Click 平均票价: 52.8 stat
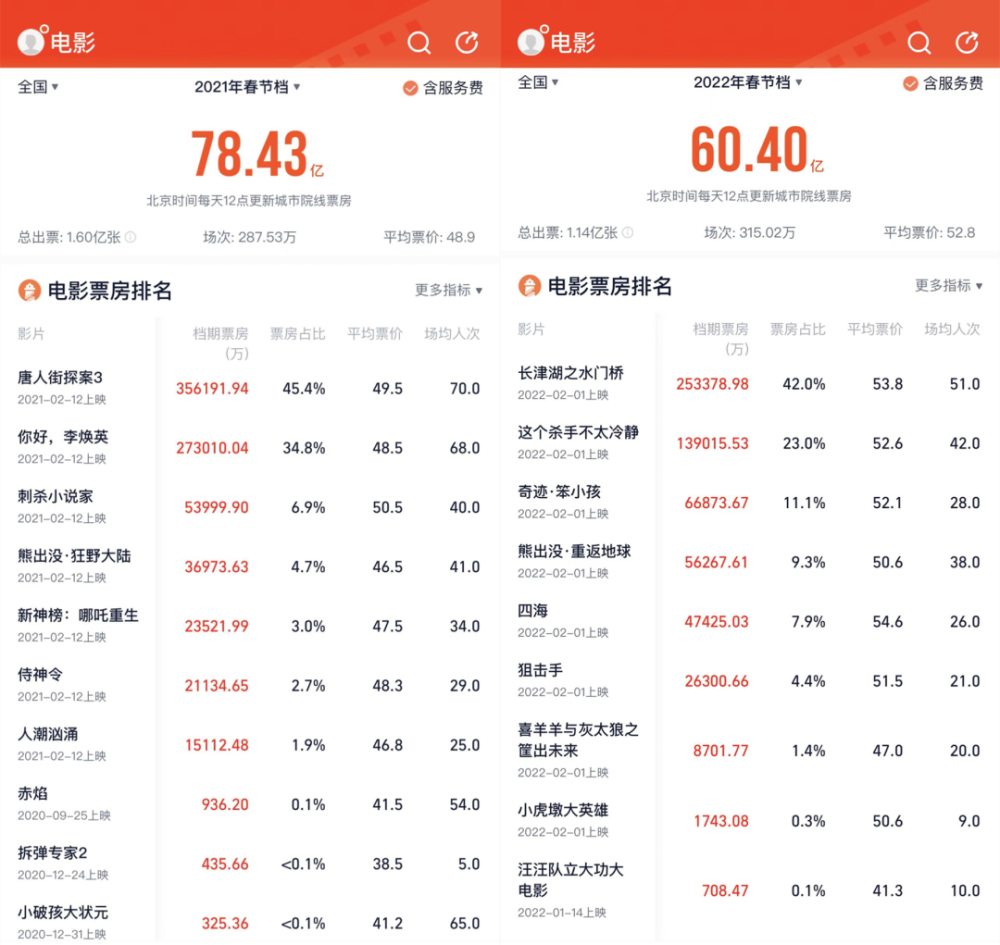The height and width of the screenshot is (945, 1000). click(929, 233)
